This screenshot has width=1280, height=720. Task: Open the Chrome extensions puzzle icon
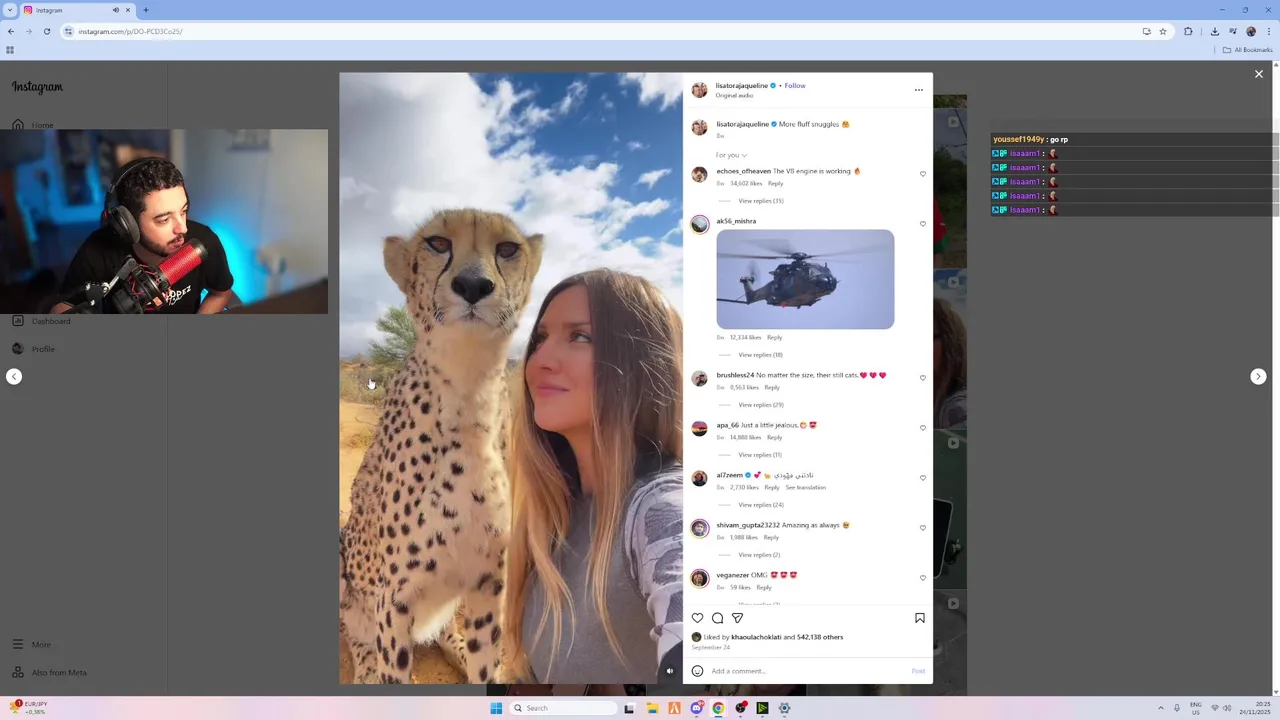1188,31
